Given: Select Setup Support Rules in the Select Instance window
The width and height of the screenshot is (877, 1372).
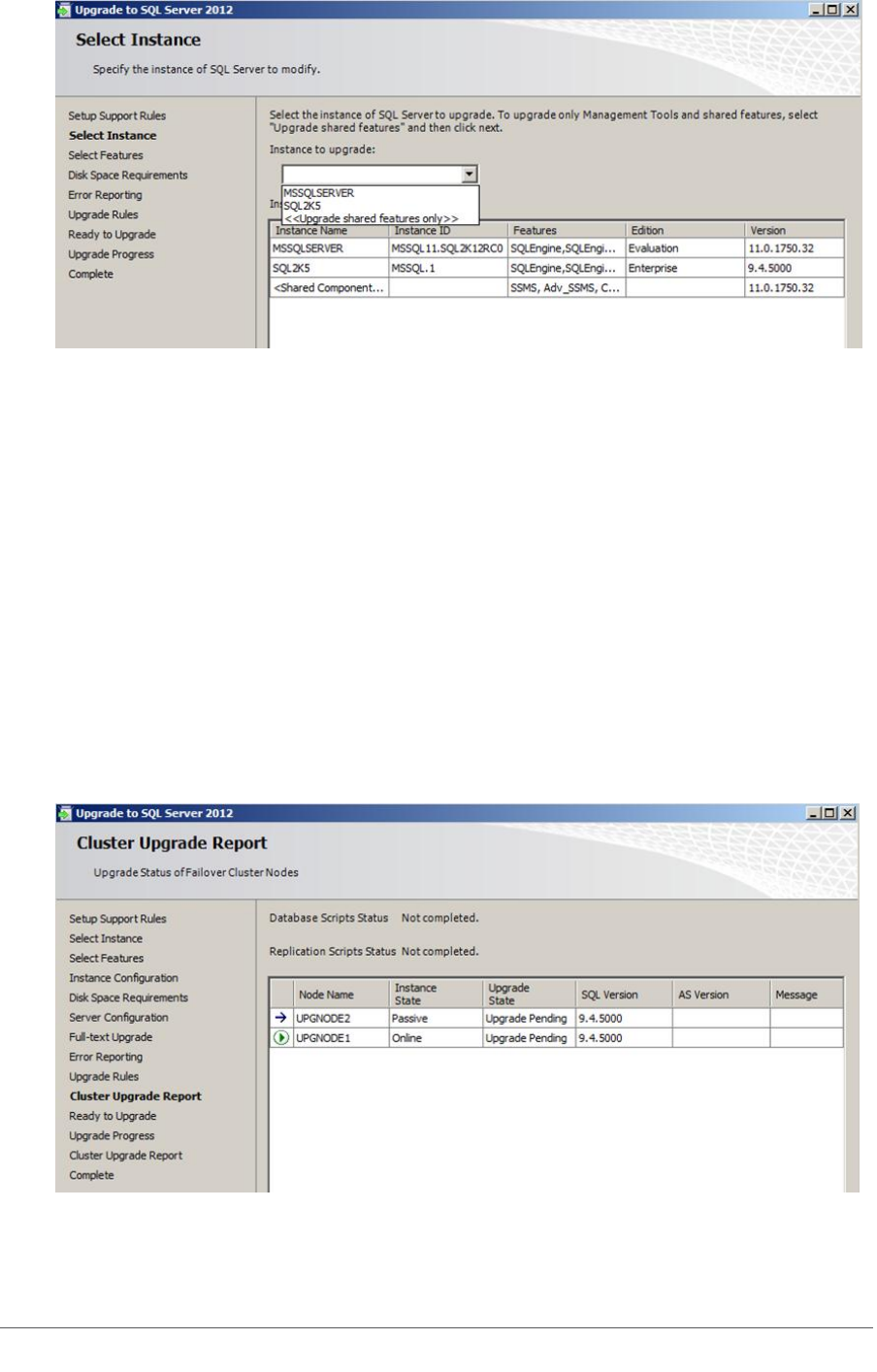Looking at the screenshot, I should [117, 115].
